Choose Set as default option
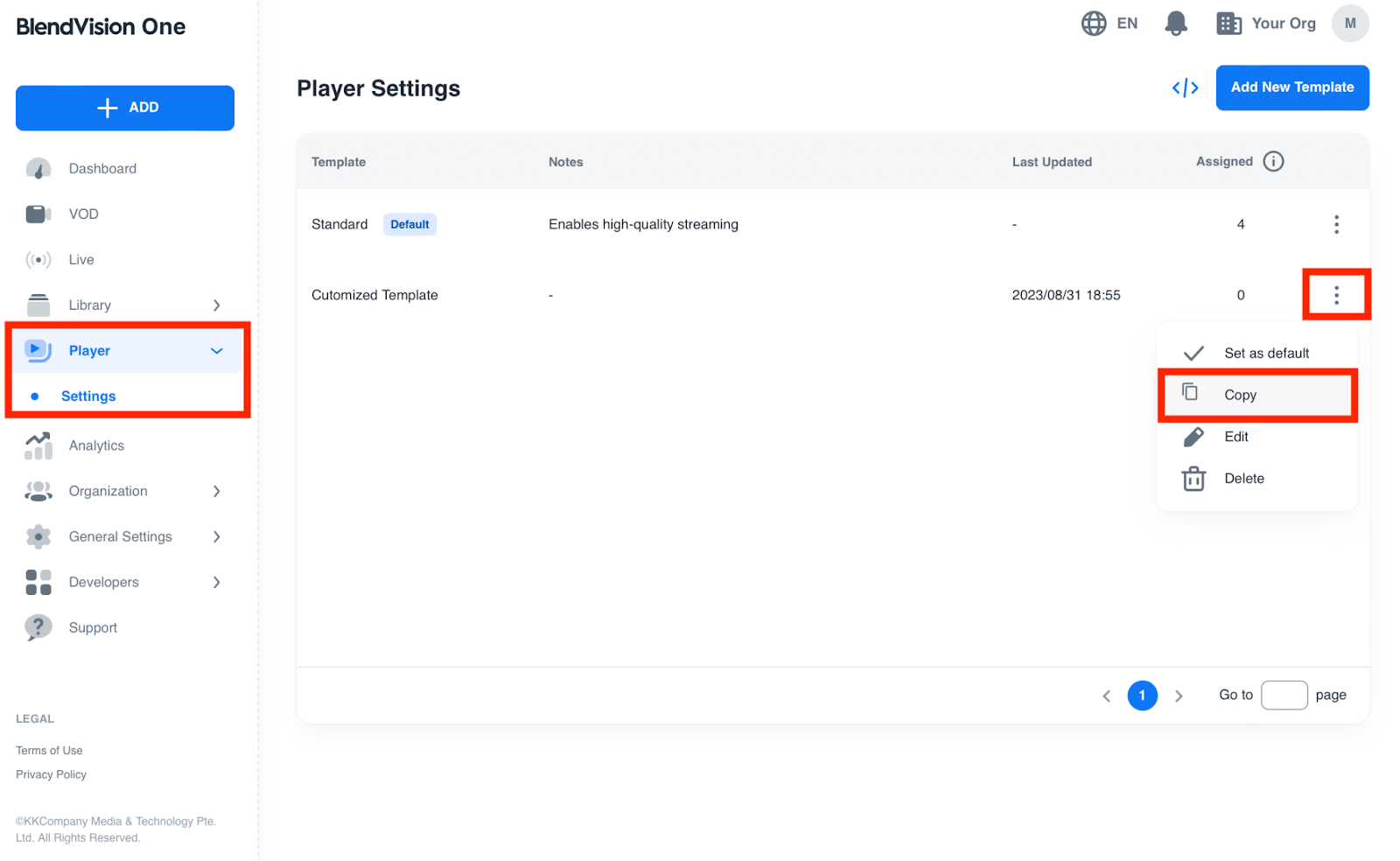Screen dimensions: 1400x861 click(x=1265, y=353)
